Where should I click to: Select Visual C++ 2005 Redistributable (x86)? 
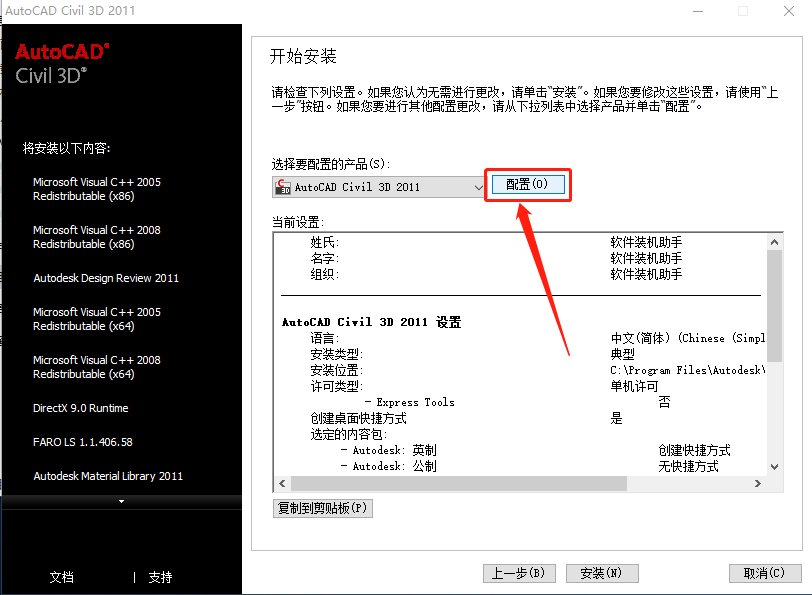click(x=97, y=190)
